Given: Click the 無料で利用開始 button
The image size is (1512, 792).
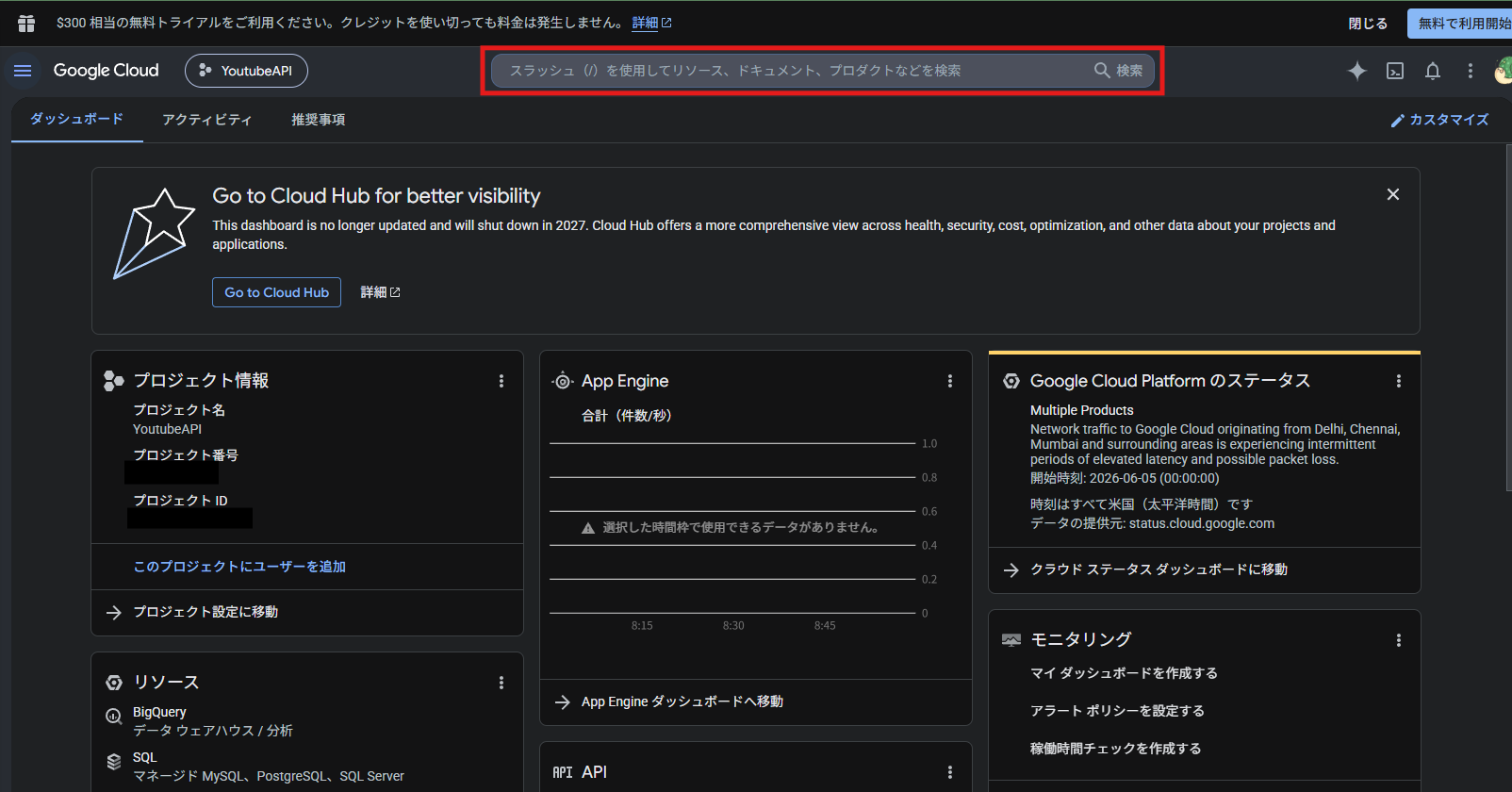Looking at the screenshot, I should [1459, 24].
